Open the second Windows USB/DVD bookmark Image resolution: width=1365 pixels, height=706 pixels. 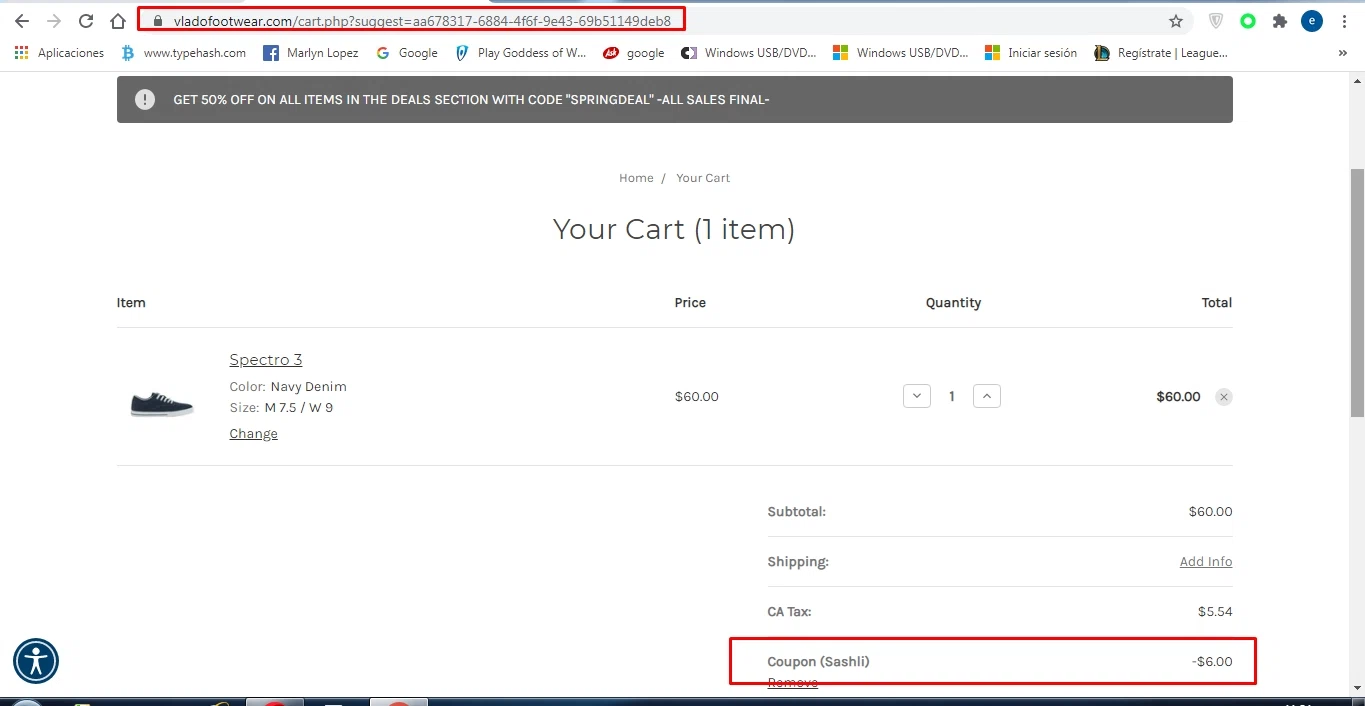(x=901, y=53)
